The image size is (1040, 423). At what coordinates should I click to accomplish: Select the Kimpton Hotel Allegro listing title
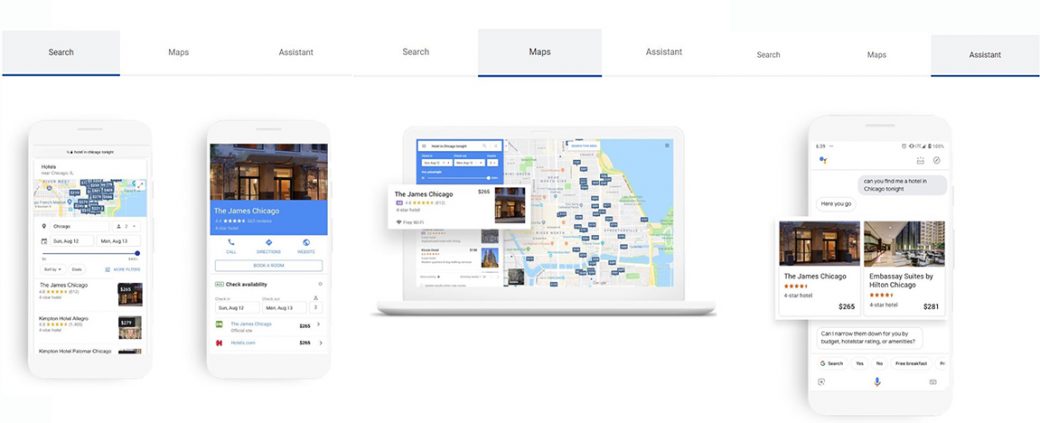pos(64,318)
